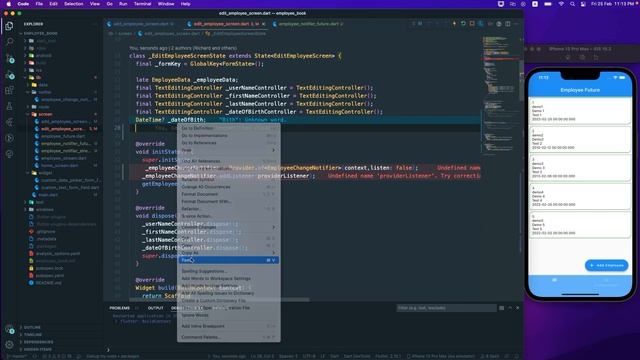
Task: Choose Command Palette in context menu
Action: [228, 337]
